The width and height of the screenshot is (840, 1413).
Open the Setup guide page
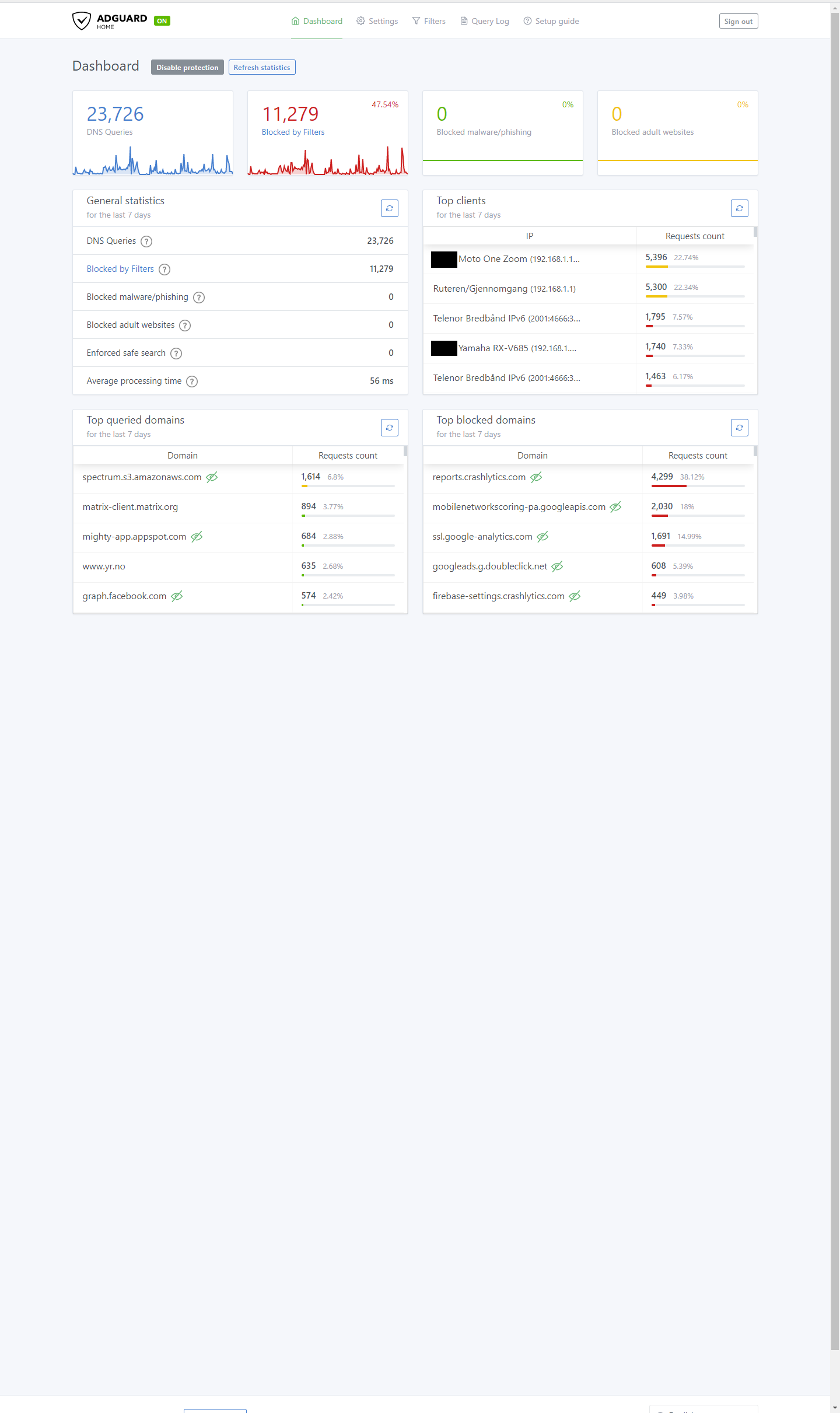(551, 21)
